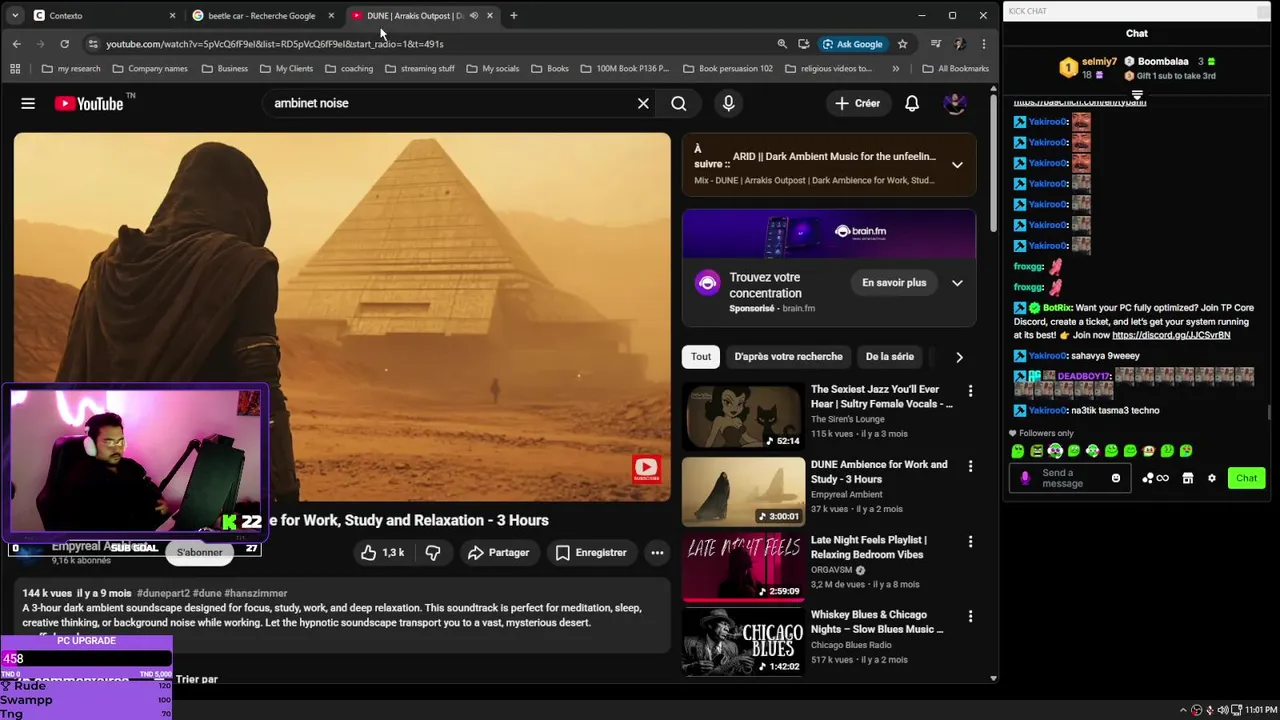Open the Trier par sort dropdown
The width and height of the screenshot is (1280, 720).
pyautogui.click(x=196, y=679)
